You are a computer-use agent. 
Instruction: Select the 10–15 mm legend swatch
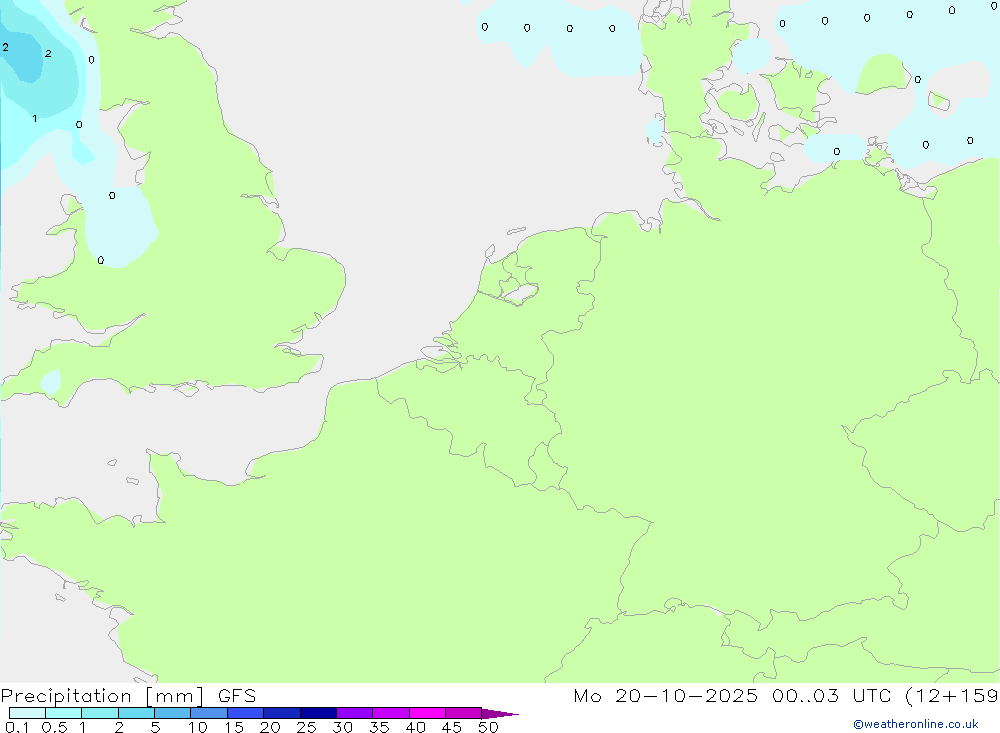(209, 713)
